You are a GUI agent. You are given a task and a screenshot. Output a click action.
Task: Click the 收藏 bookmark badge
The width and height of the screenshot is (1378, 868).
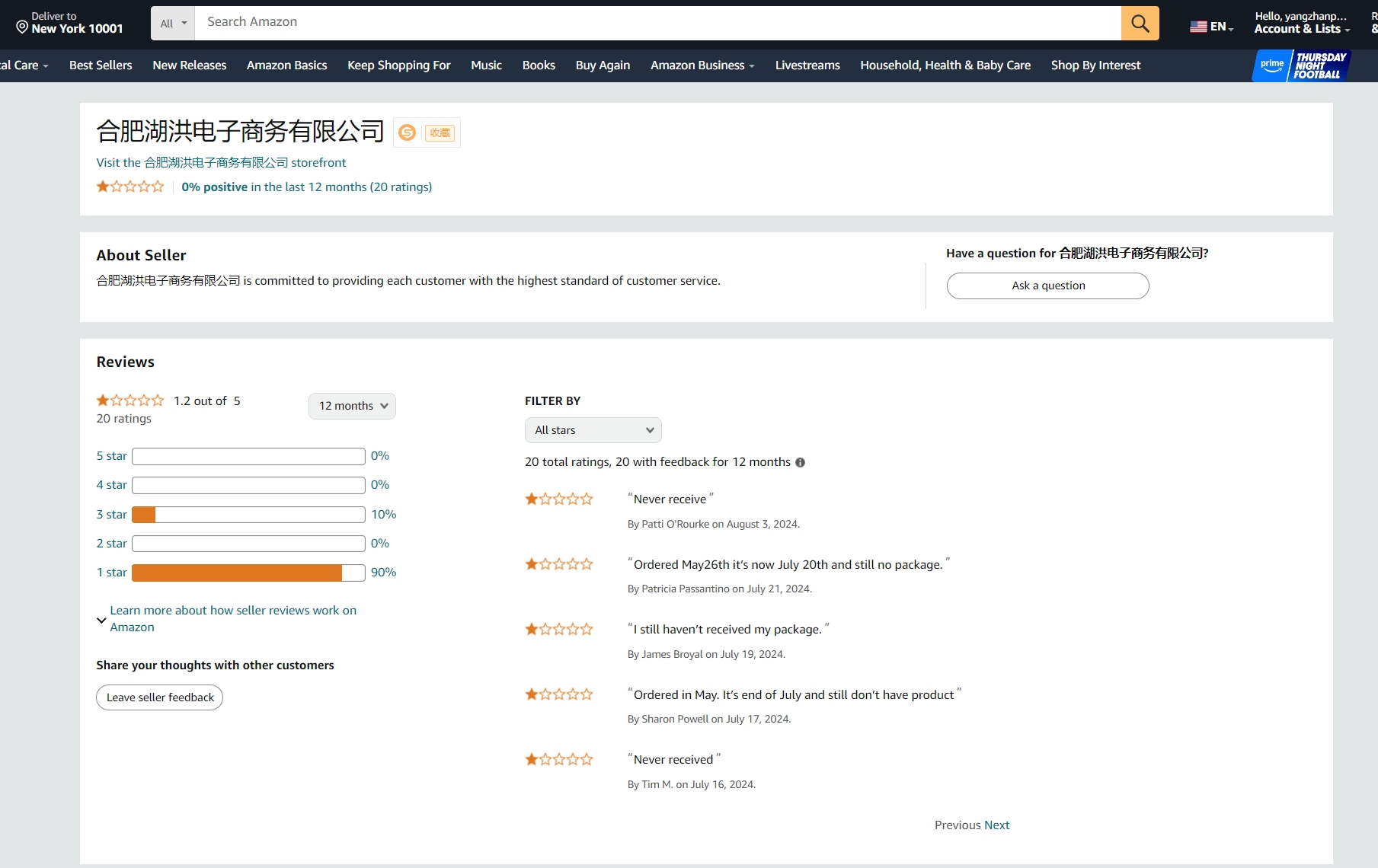[440, 132]
